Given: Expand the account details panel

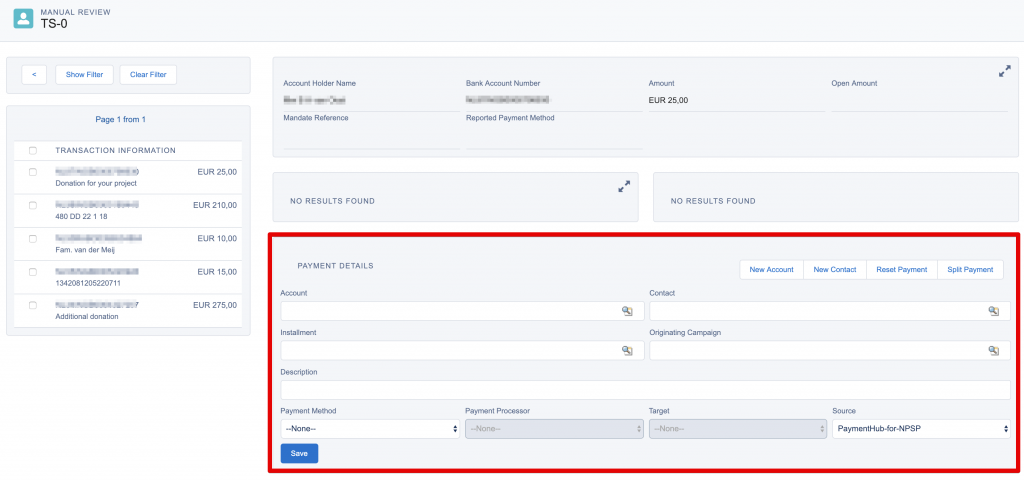Looking at the screenshot, I should pos(1004,71).
